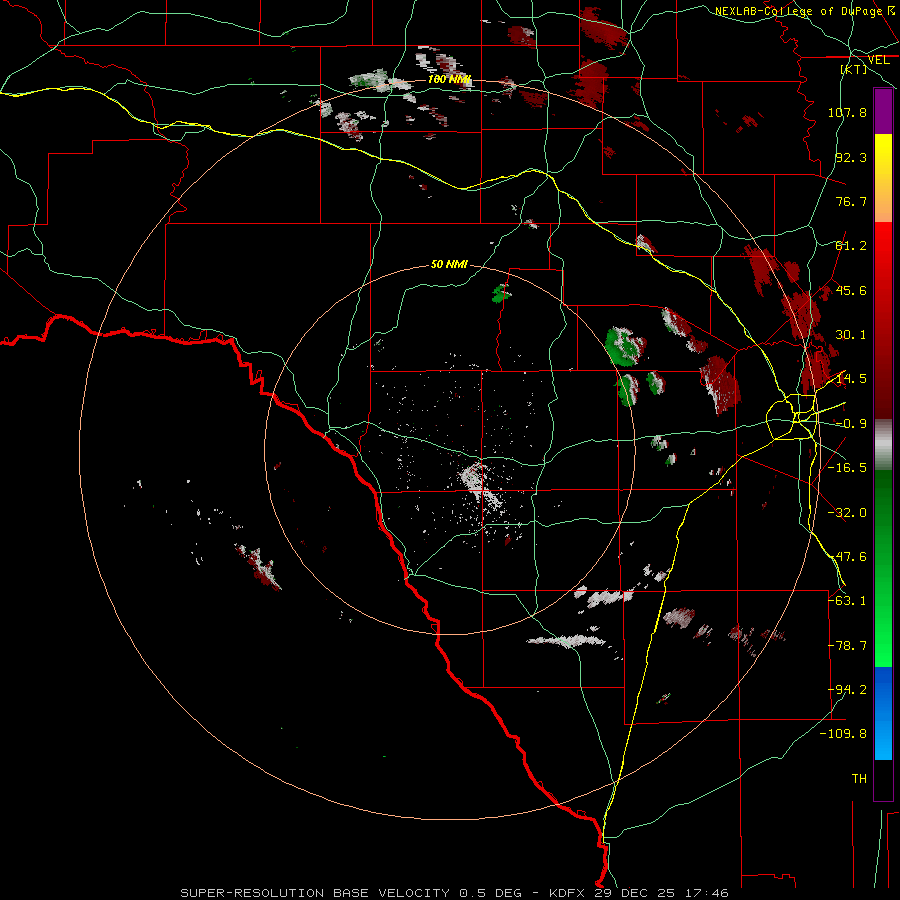900x900 pixels.
Task: Select the -0.9 scale value
Action: (851, 424)
